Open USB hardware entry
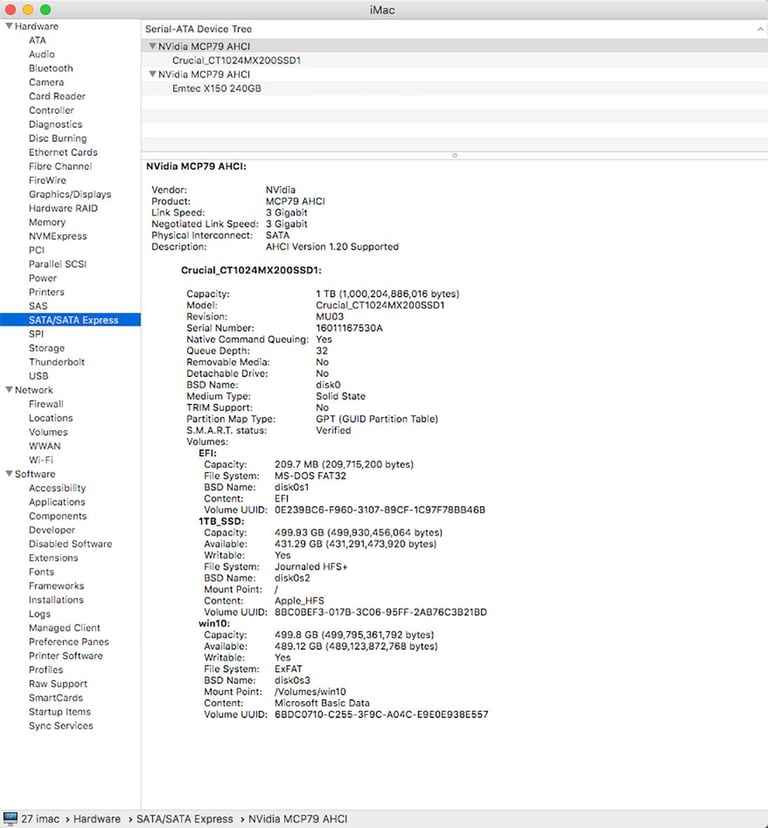This screenshot has width=768, height=828. (38, 376)
